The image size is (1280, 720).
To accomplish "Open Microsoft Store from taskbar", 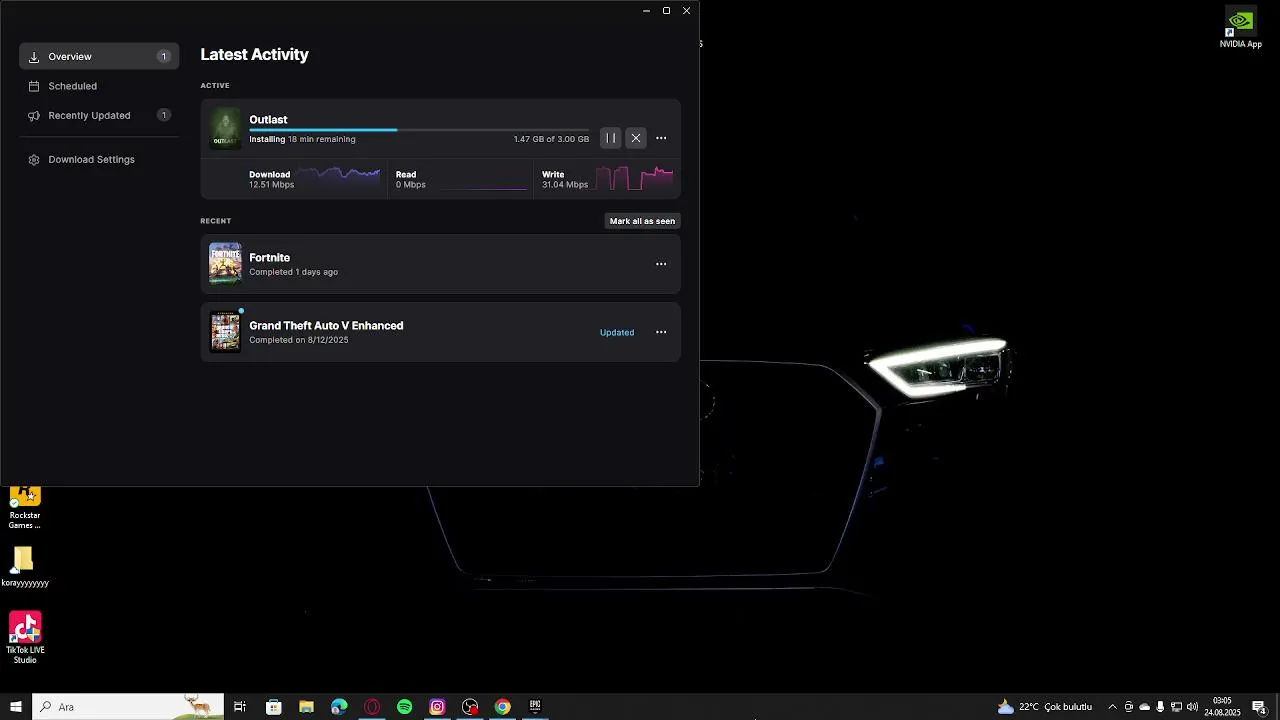I will [273, 707].
